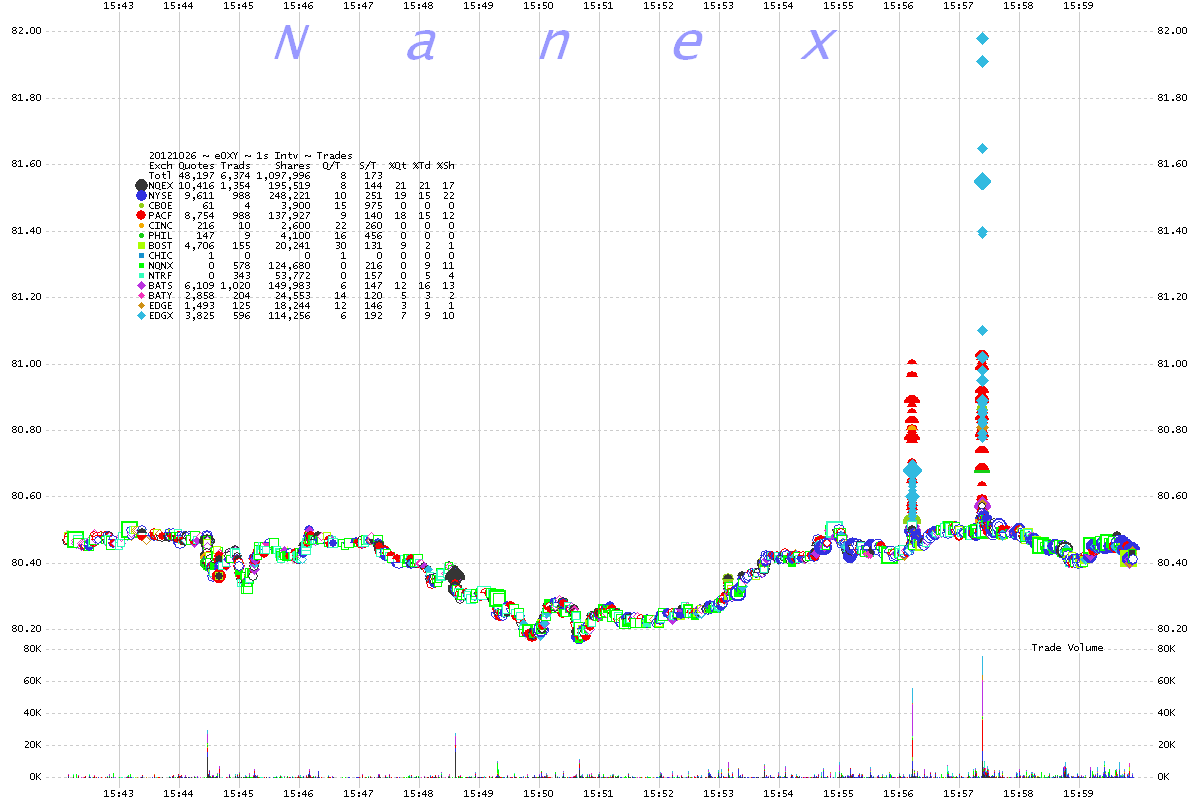Click the '15:57' label on the top time axis
Viewport: 1200px width, 800px height.
[x=958, y=6]
